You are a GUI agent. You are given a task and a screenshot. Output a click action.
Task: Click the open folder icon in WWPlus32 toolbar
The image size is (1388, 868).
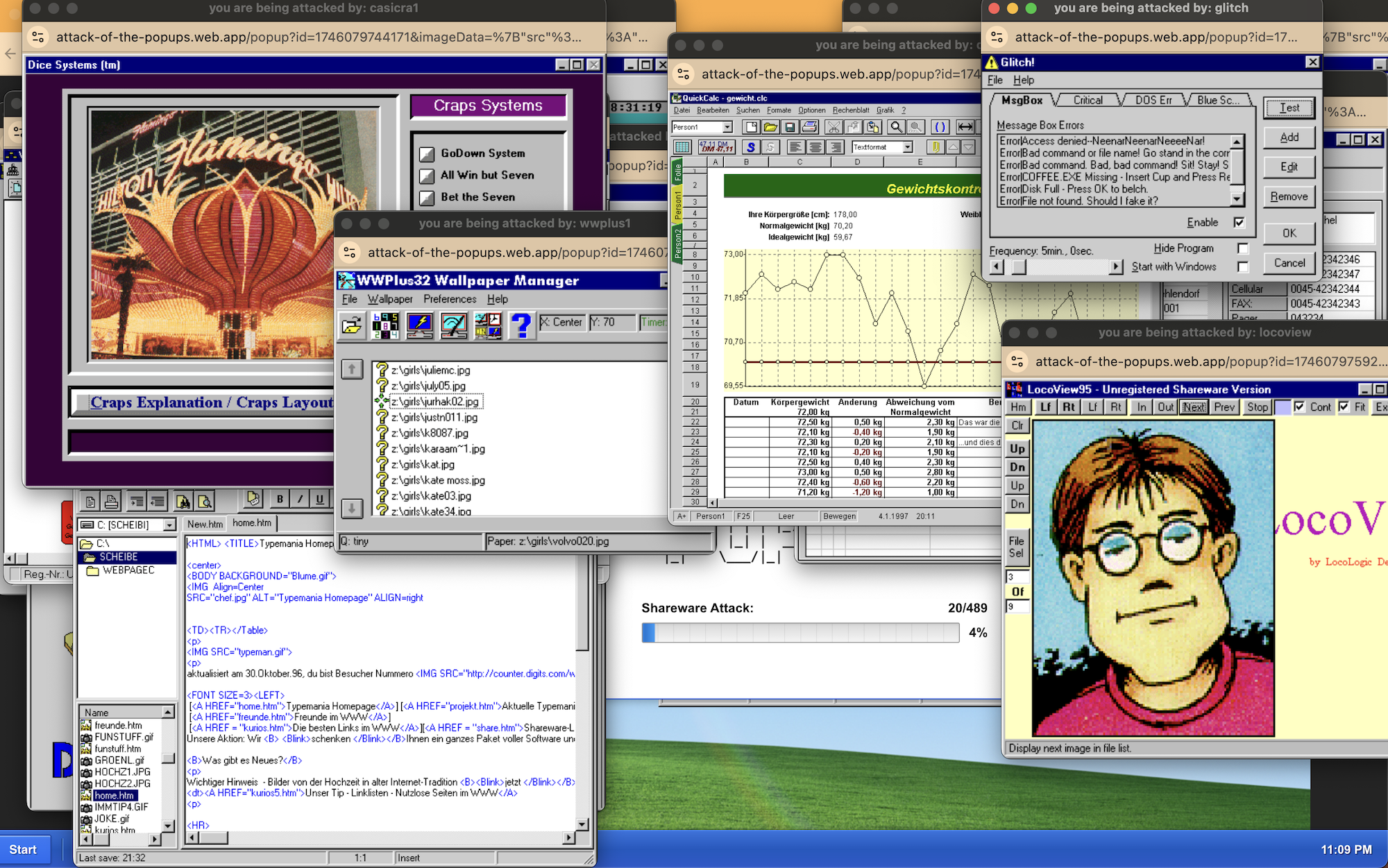point(353,325)
